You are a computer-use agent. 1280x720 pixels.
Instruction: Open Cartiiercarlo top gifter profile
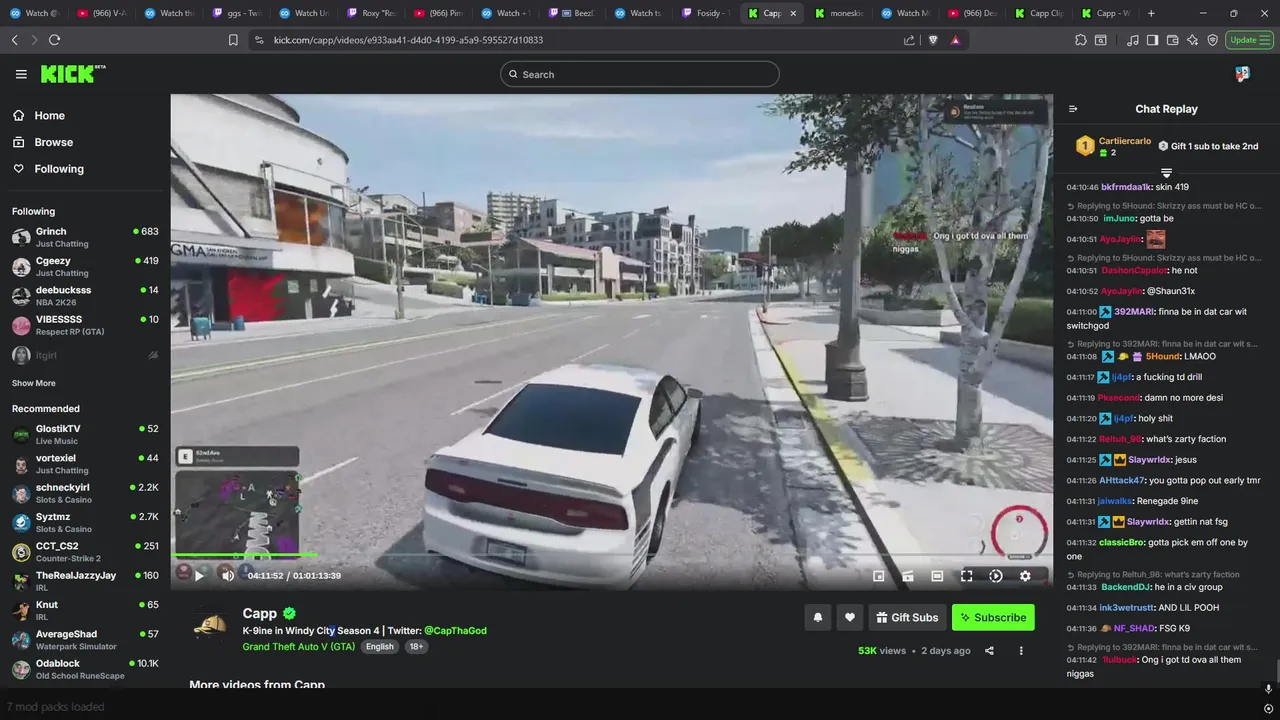pyautogui.click(x=1124, y=141)
